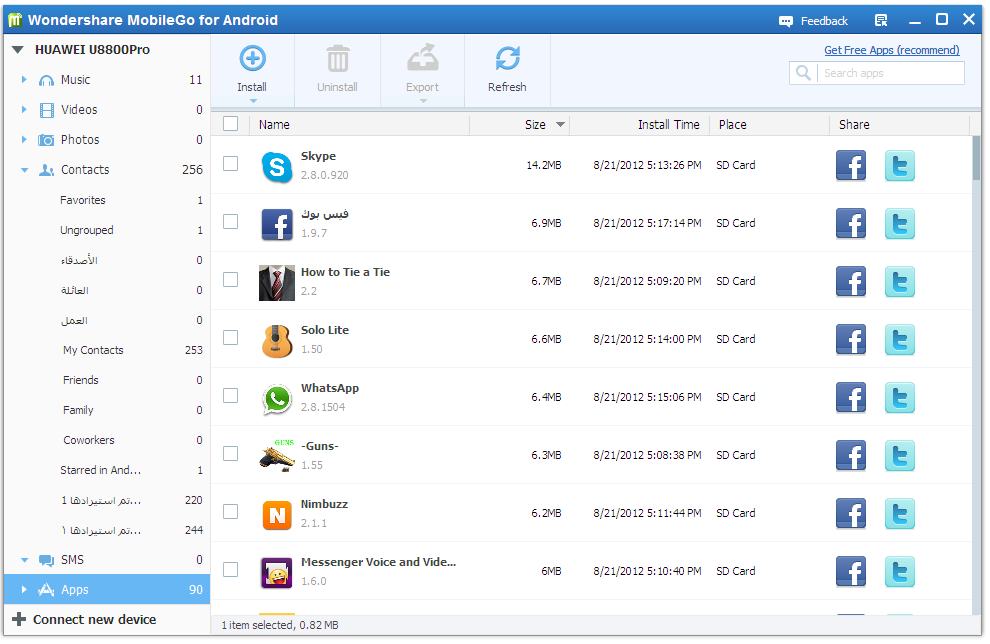Click the Nimbuzz app icon
This screenshot has width=990, height=644.
pyautogui.click(x=277, y=515)
